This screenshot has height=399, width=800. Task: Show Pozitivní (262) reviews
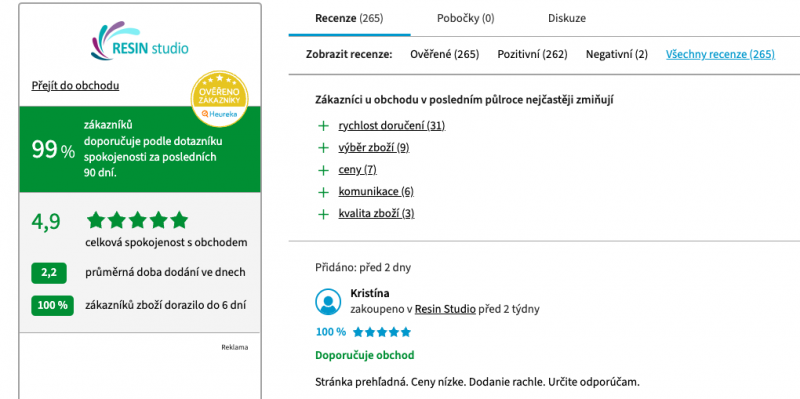pyautogui.click(x=532, y=54)
